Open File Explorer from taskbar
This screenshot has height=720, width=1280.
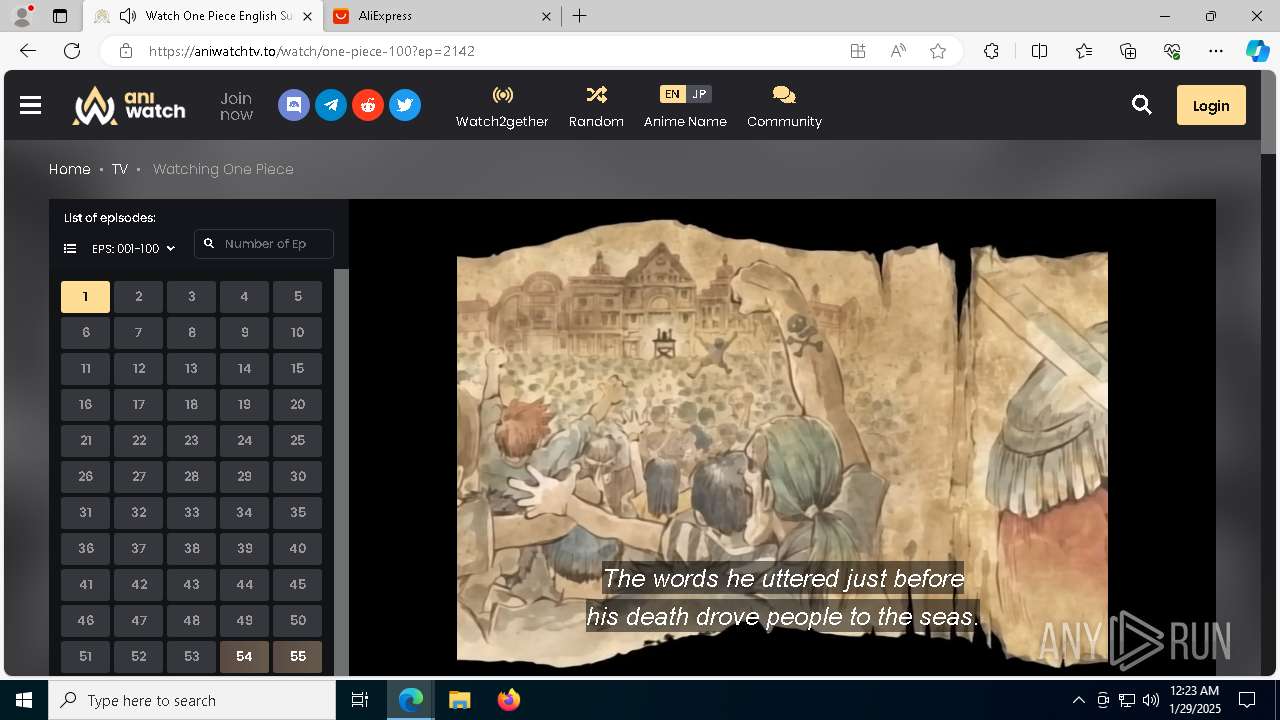[x=459, y=700]
